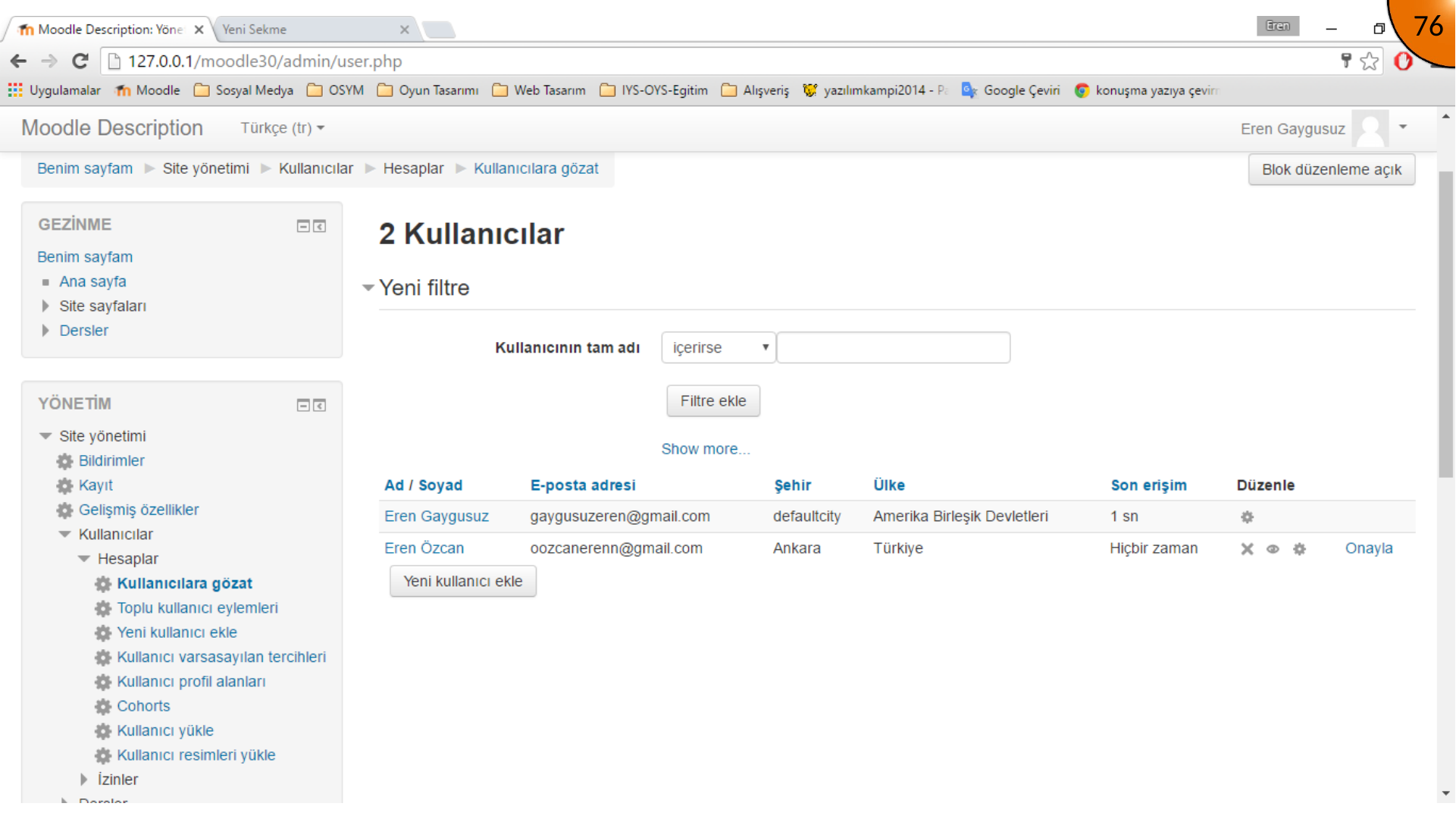
Task: Open the Google Çeviri bookmark
Action: pyautogui.click(x=1011, y=90)
